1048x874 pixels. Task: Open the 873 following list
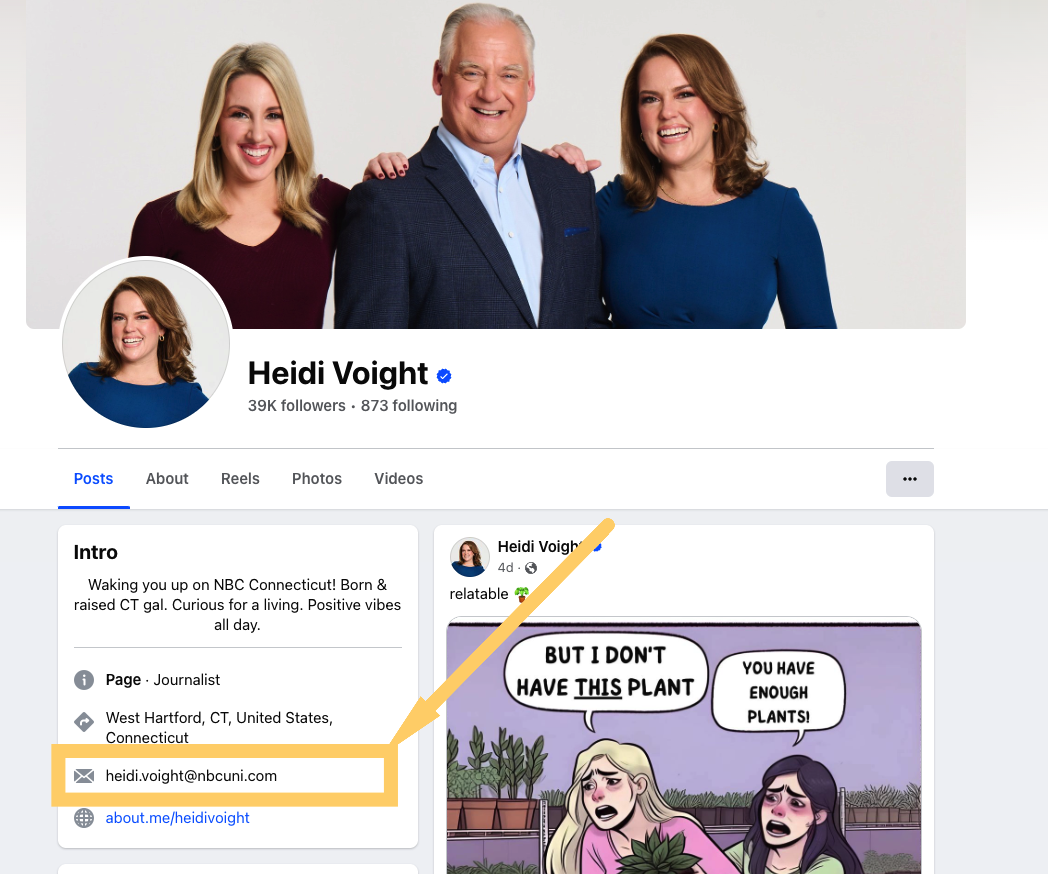click(x=409, y=406)
